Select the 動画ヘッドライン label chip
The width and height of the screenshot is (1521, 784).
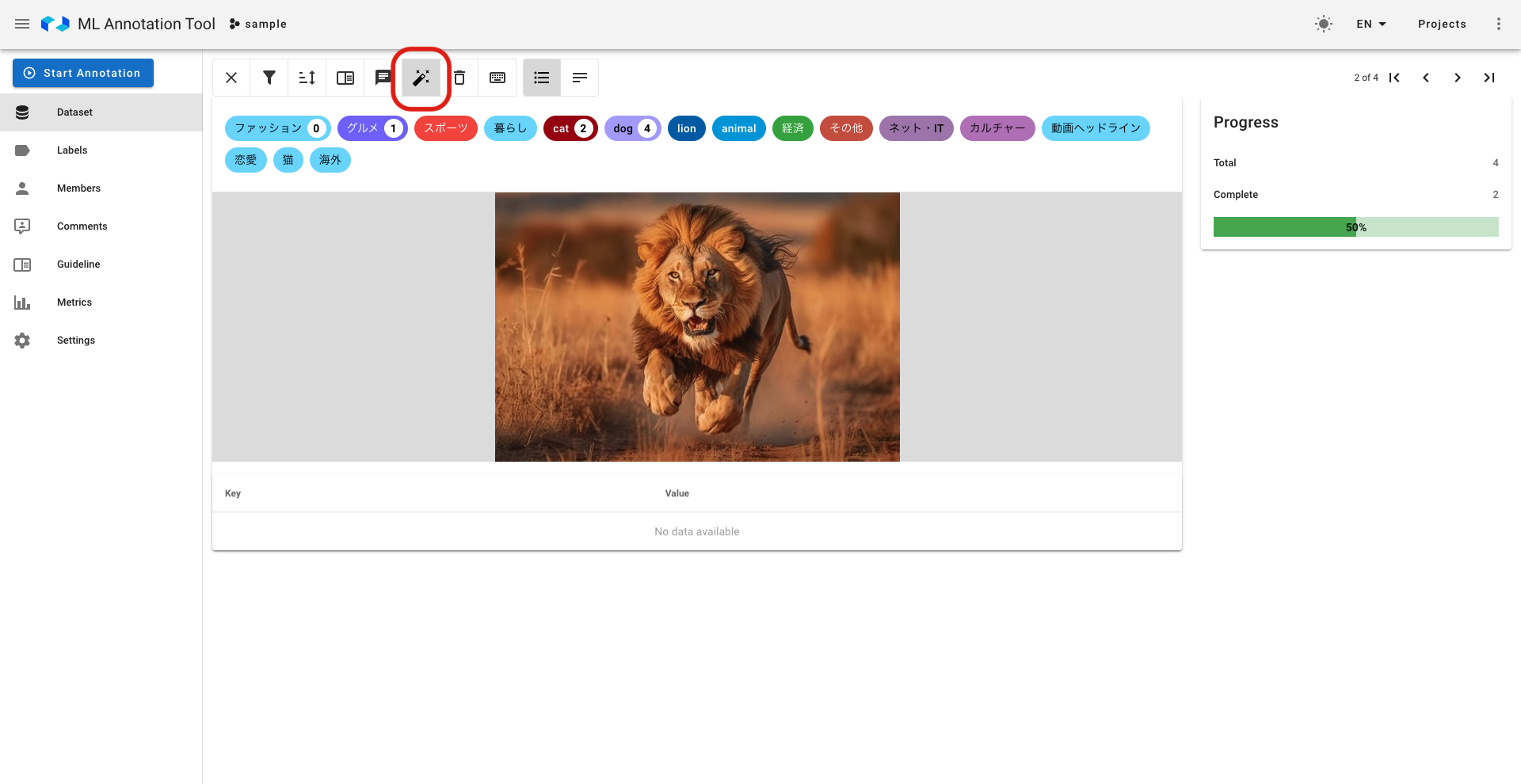click(1096, 128)
